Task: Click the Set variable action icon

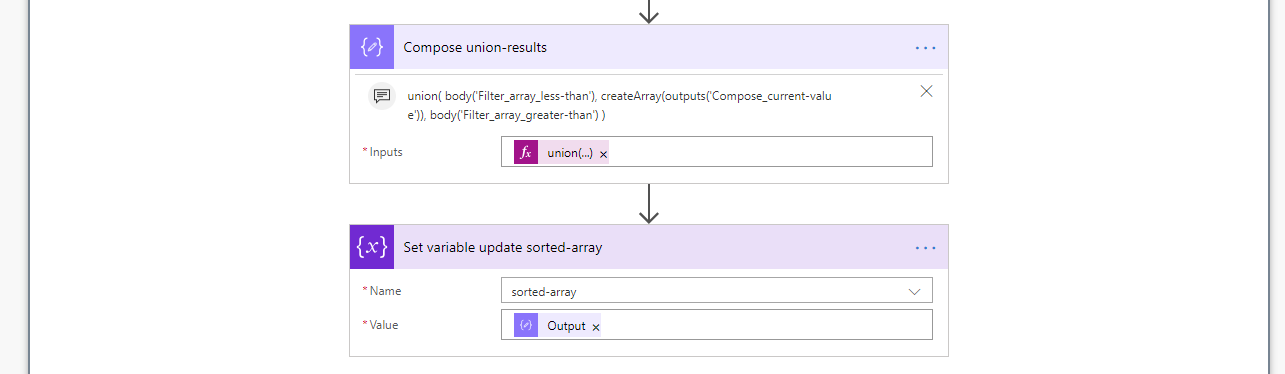Action: pos(372,247)
